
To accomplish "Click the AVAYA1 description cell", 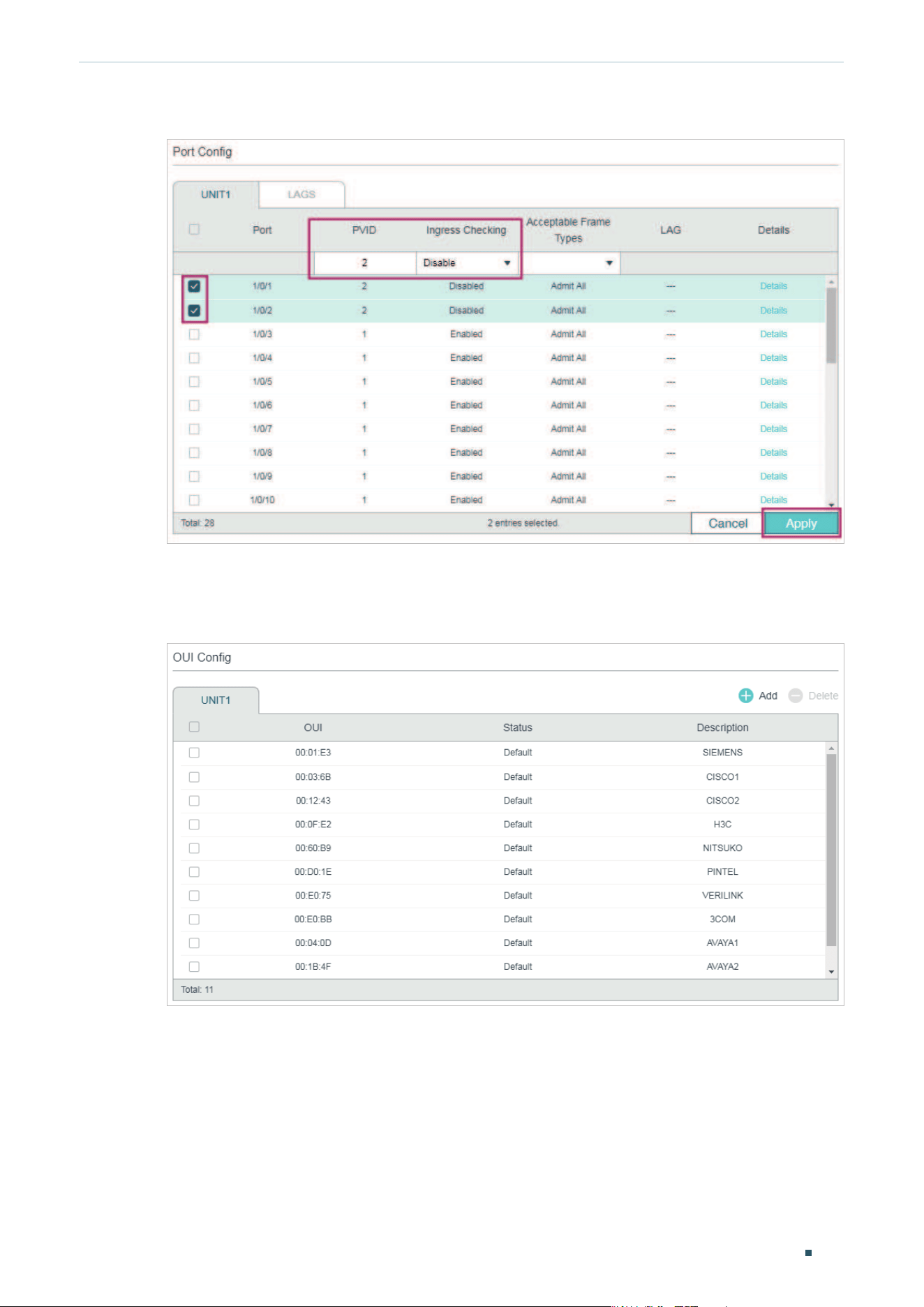I will tap(722, 943).
